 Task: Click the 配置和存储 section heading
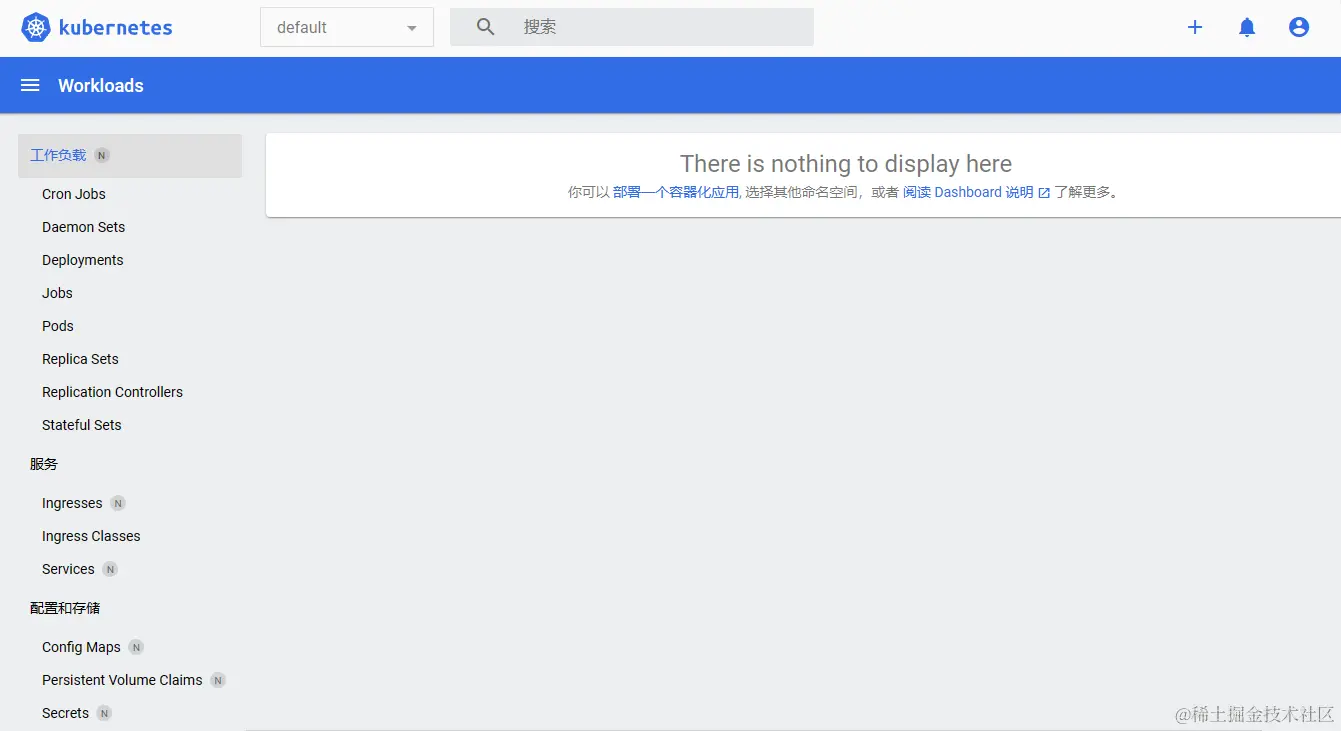point(65,608)
